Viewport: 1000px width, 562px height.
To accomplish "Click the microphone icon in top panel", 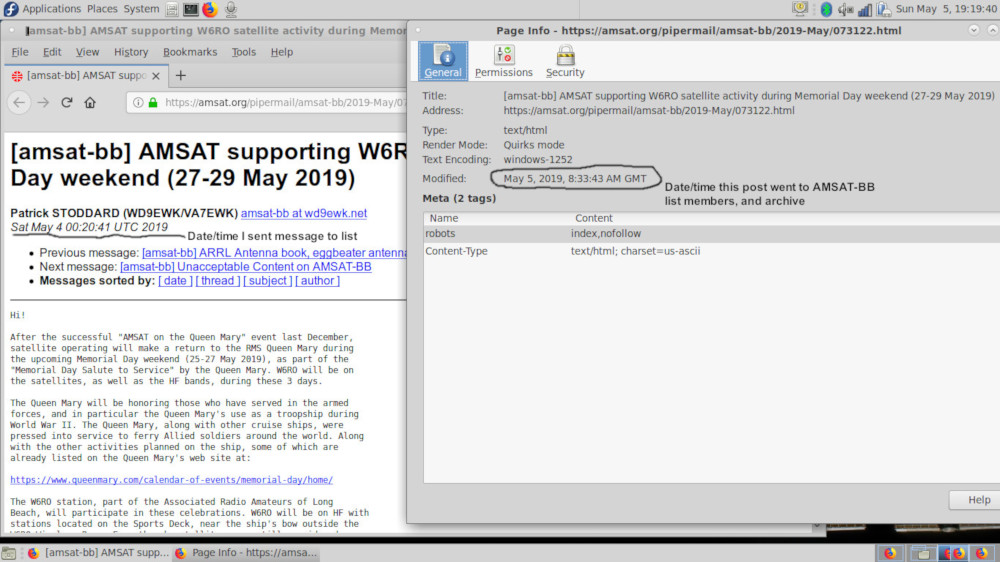I will click(231, 9).
